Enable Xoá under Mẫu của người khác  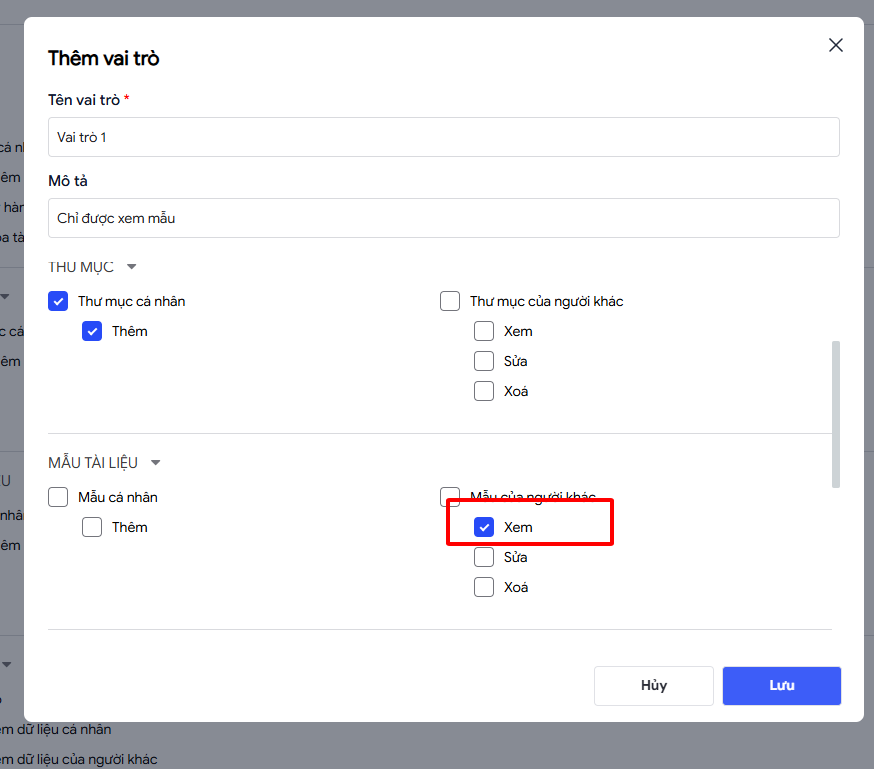tap(484, 587)
